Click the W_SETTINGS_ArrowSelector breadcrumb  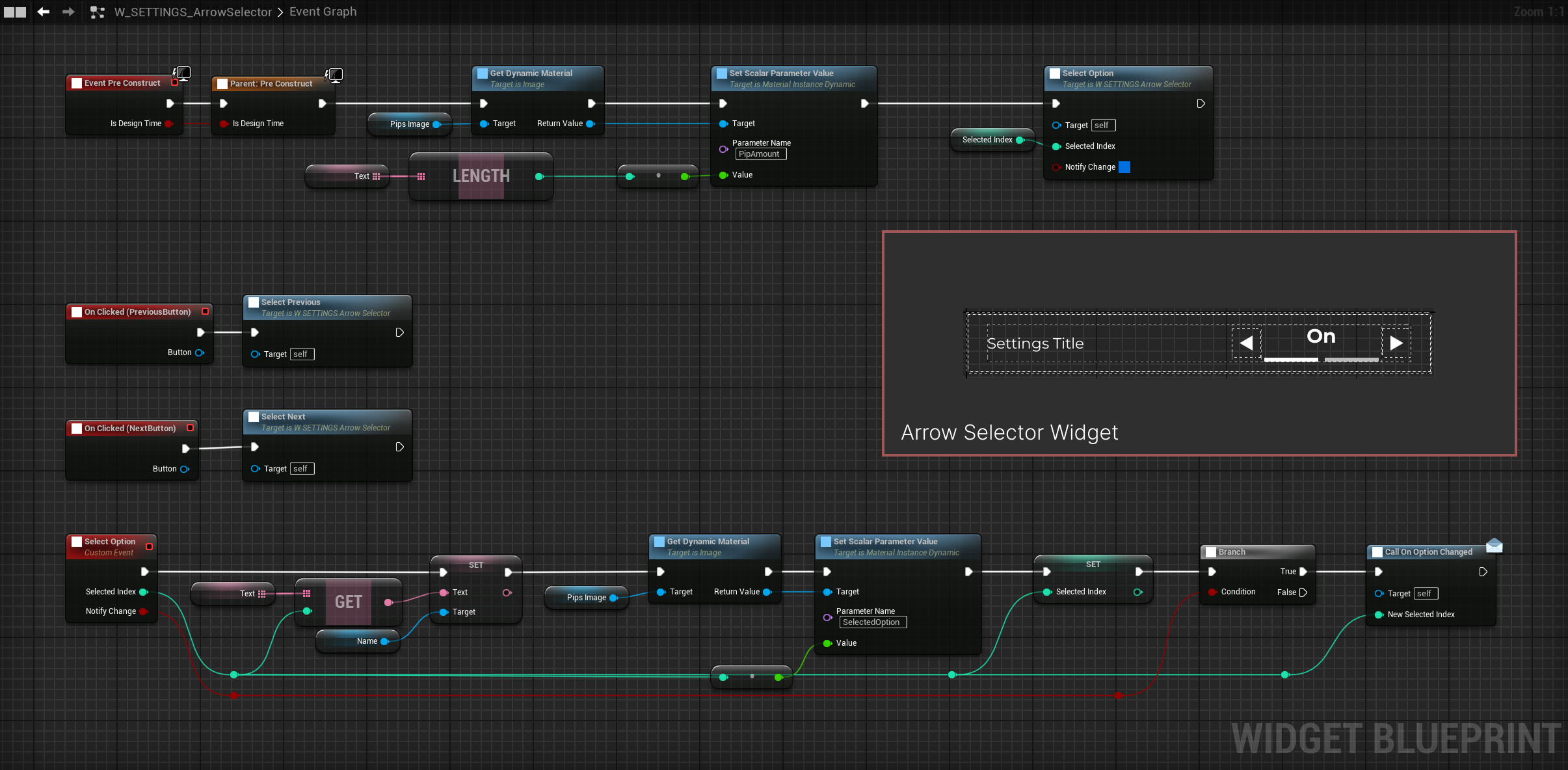pos(193,12)
